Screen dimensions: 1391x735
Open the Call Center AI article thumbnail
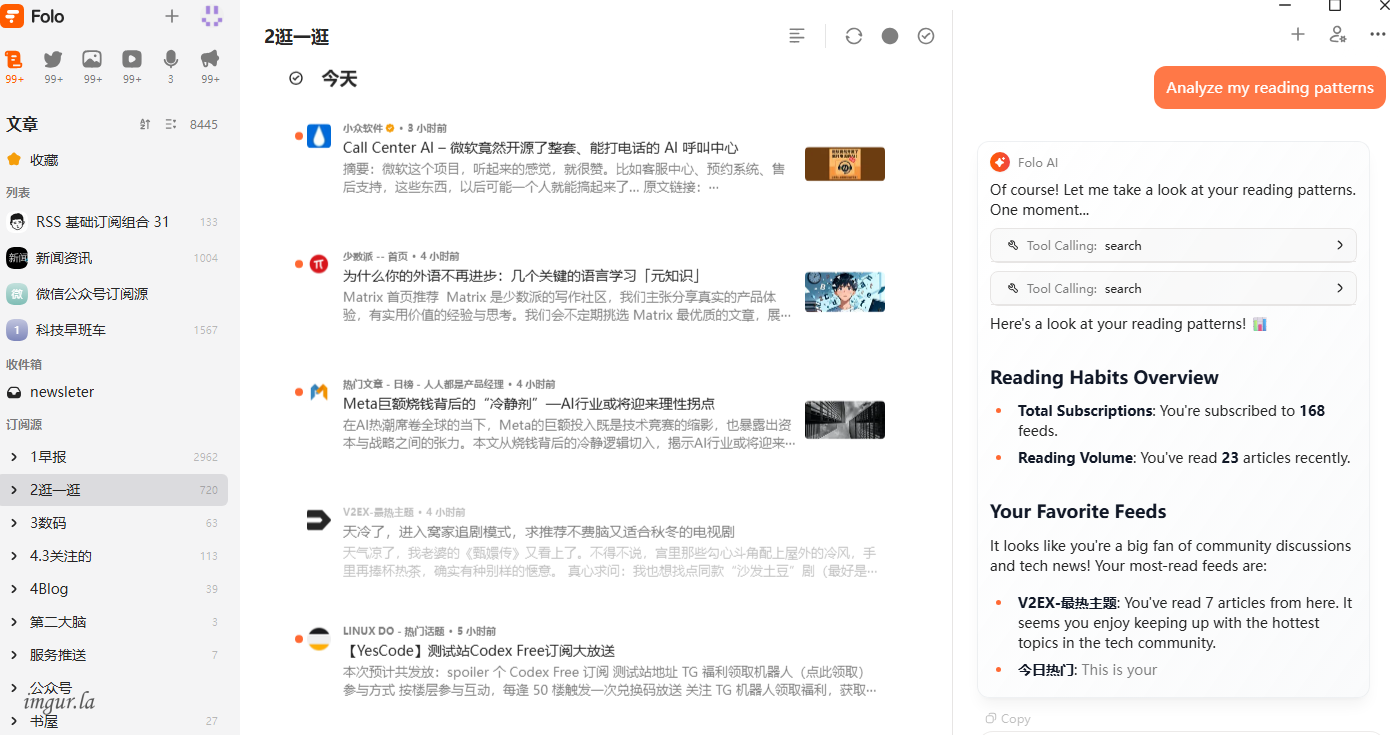pyautogui.click(x=844, y=164)
